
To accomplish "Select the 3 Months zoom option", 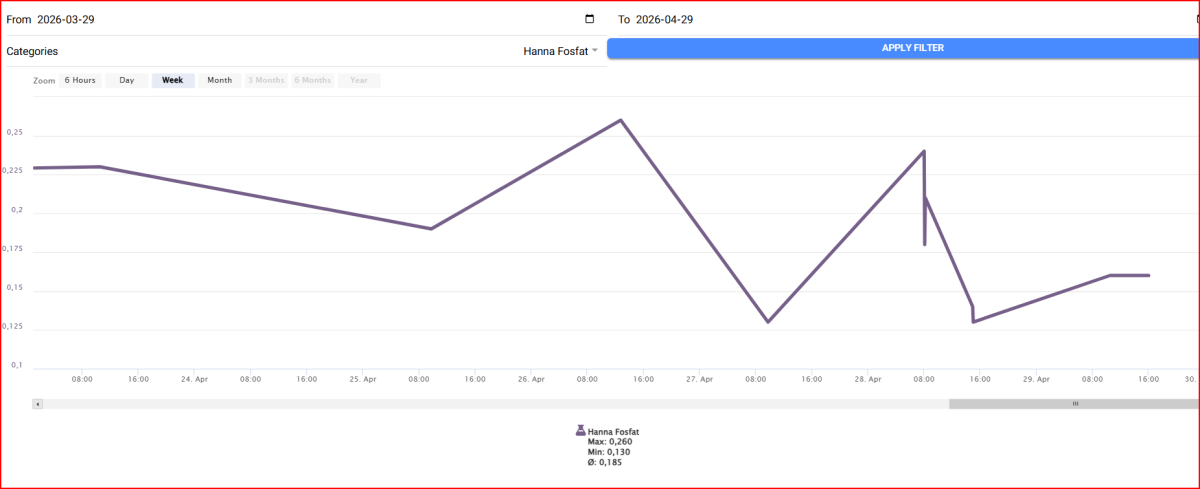I will point(266,81).
